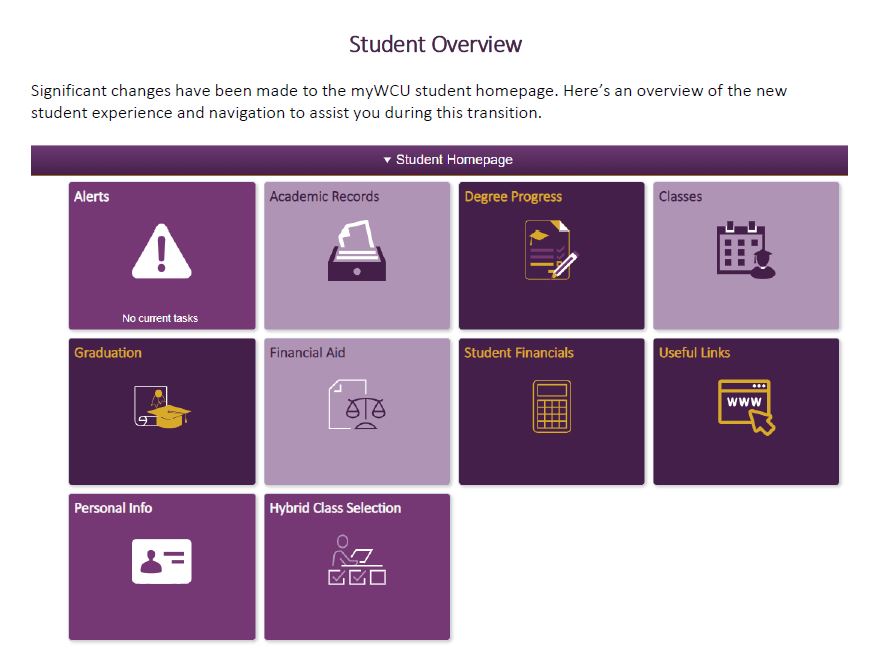Click the Graduation tile label
870x661 pixels.
[x=108, y=353]
